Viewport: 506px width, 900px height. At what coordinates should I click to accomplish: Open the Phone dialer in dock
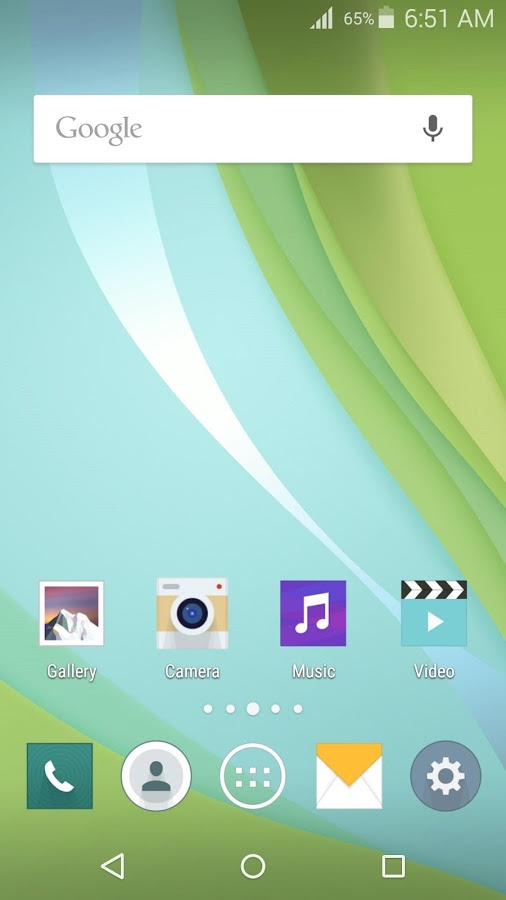pyautogui.click(x=60, y=776)
